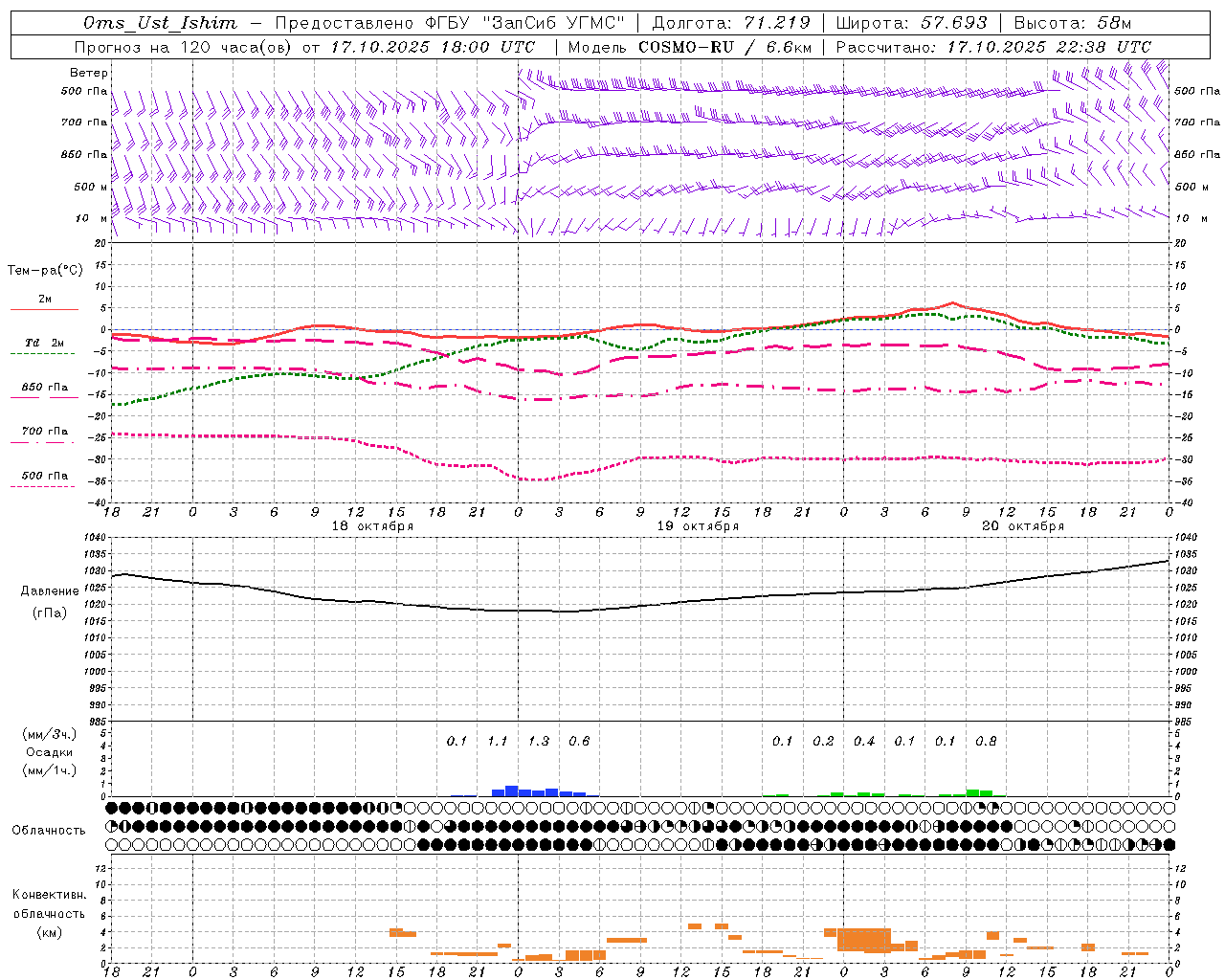The image size is (1225, 980).
Task: Click the forecast start 17.10.2025 18:00 UTC
Action: pyautogui.click(x=433, y=47)
